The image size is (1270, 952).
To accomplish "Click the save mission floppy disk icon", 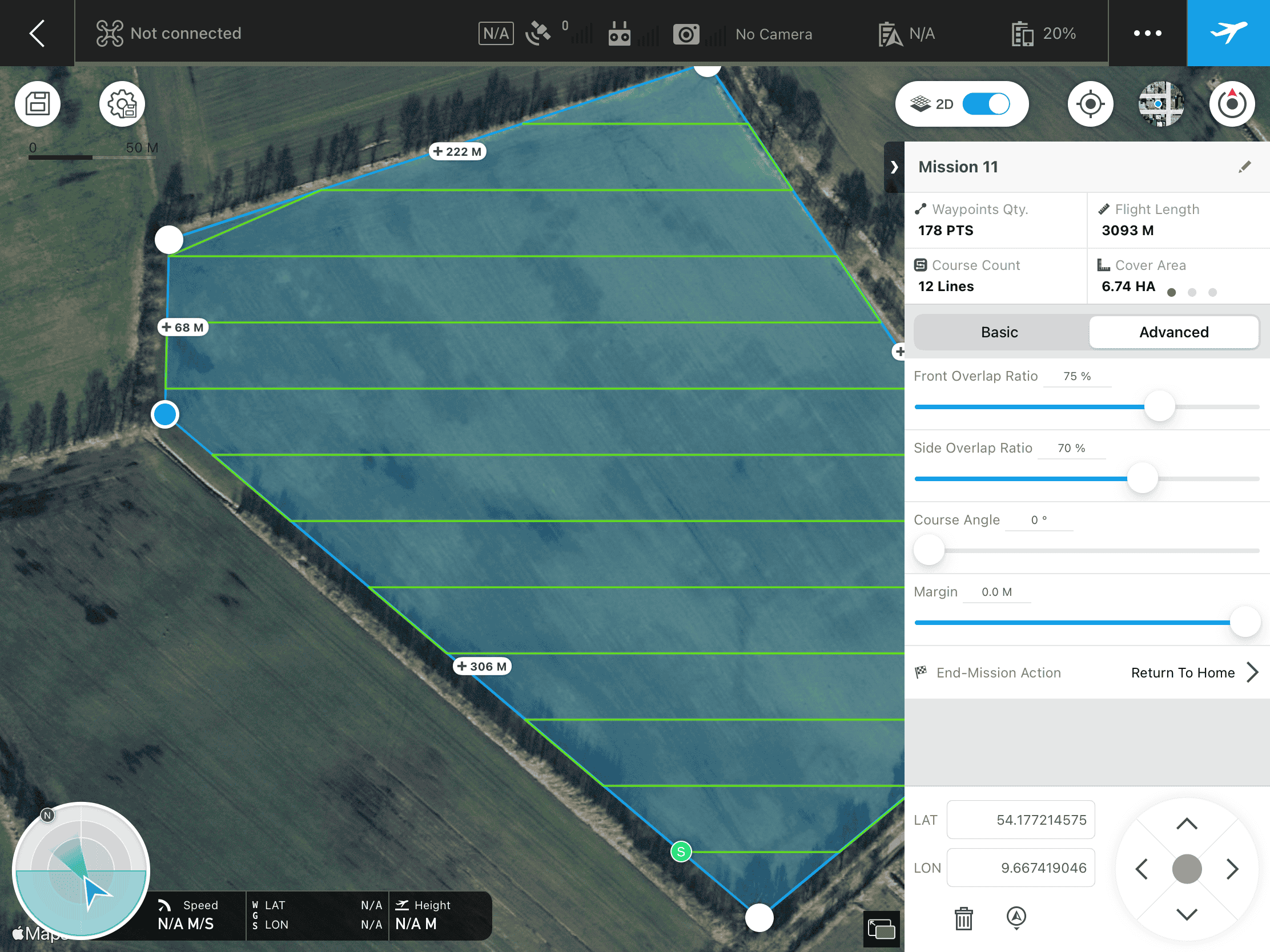I will pyautogui.click(x=38, y=104).
